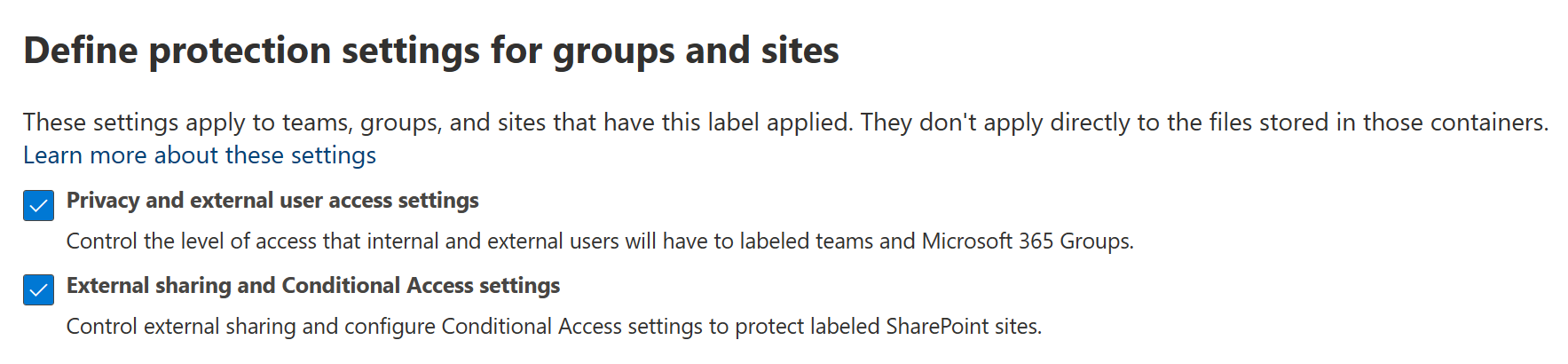1568x364 pixels.
Task: Click description about labeled teams and Microsoft 365 Groups
Action: pos(600,241)
